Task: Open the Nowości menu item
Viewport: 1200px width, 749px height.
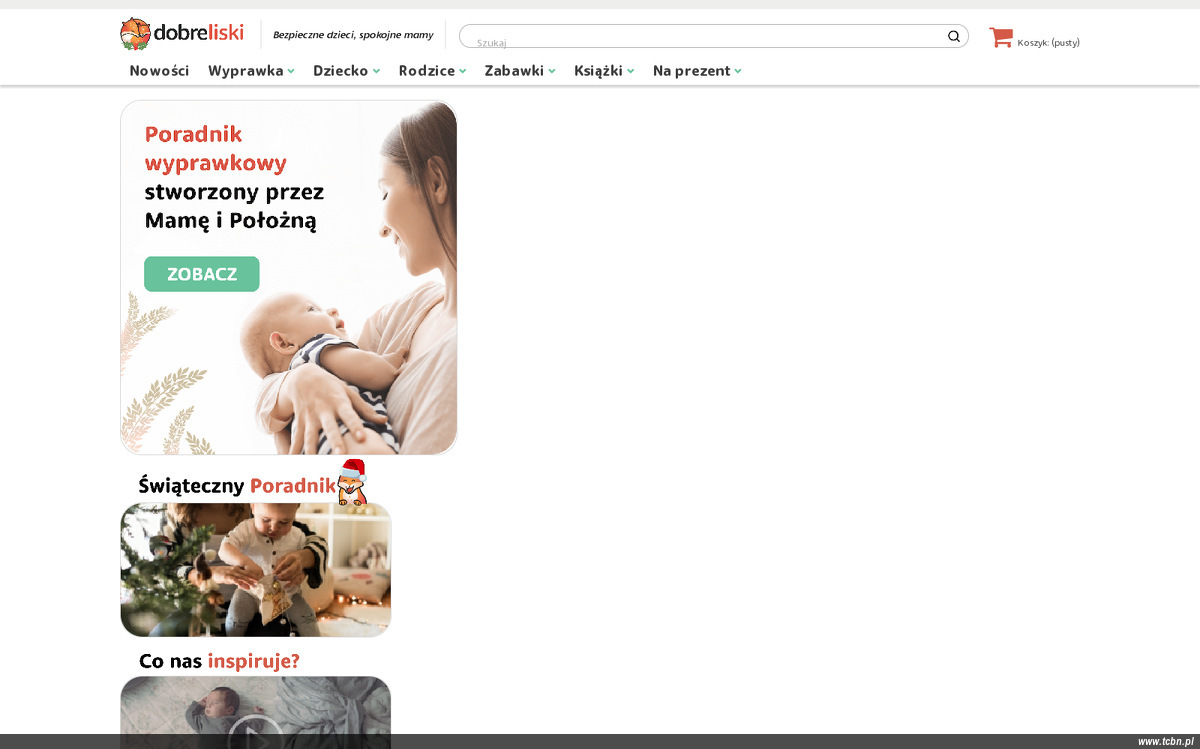Action: tap(159, 71)
